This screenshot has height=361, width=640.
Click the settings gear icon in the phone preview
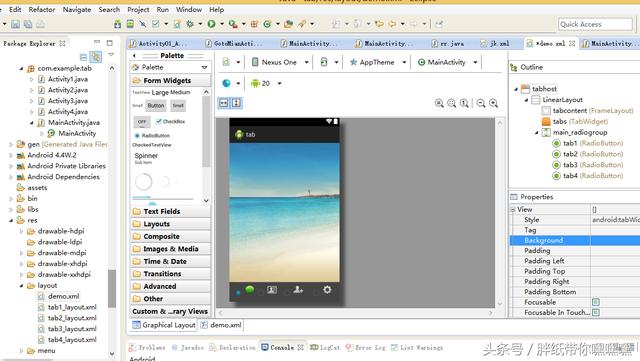point(327,290)
